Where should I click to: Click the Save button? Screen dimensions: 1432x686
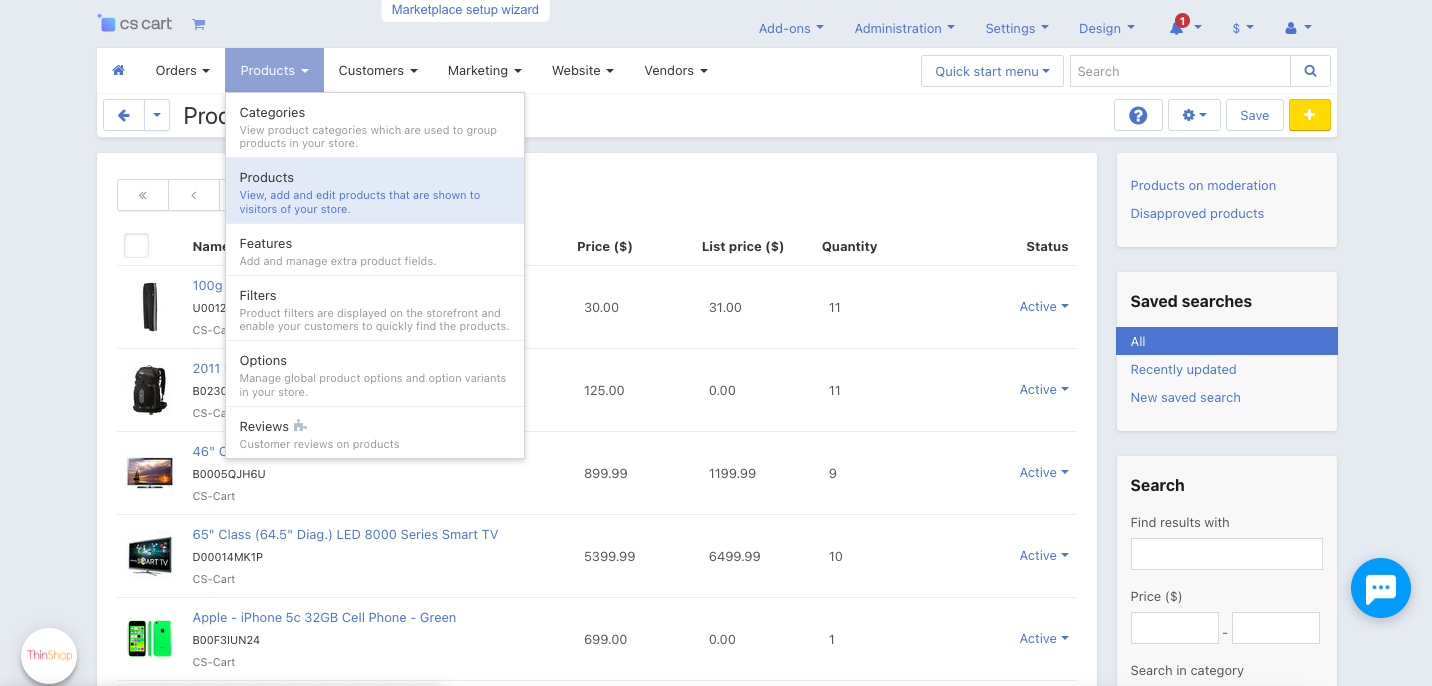click(1254, 115)
